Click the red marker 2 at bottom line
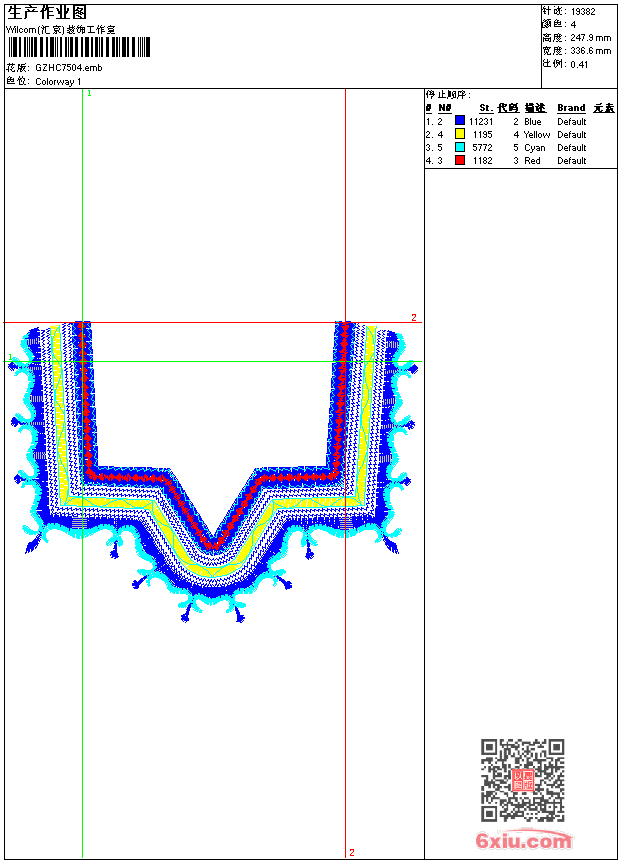Viewport: 620px width, 860px height. (x=352, y=852)
